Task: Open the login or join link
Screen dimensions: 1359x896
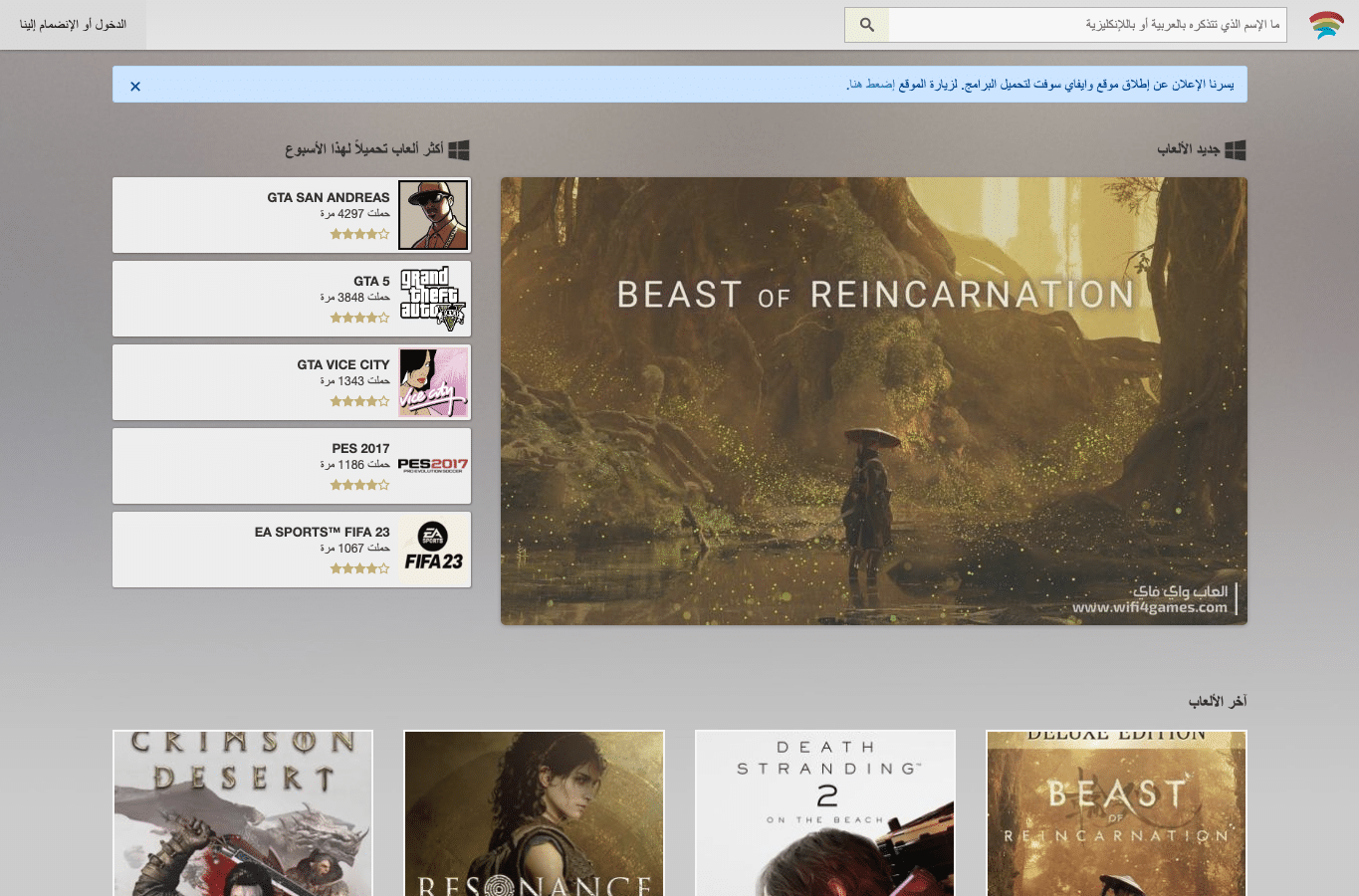Action: pyautogui.click(x=73, y=25)
